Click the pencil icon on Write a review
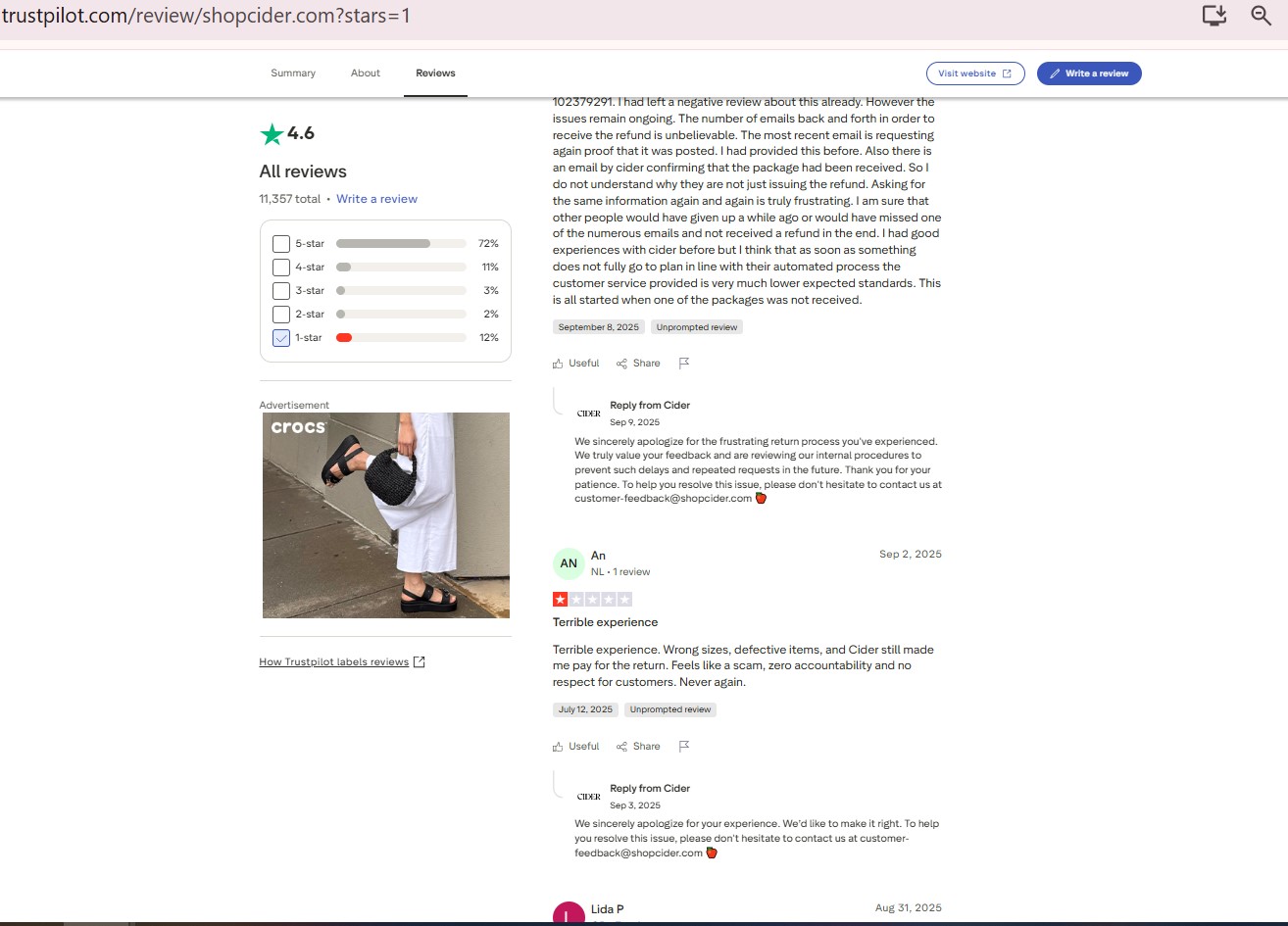Viewport: 1288px width, 926px height. coord(1055,73)
